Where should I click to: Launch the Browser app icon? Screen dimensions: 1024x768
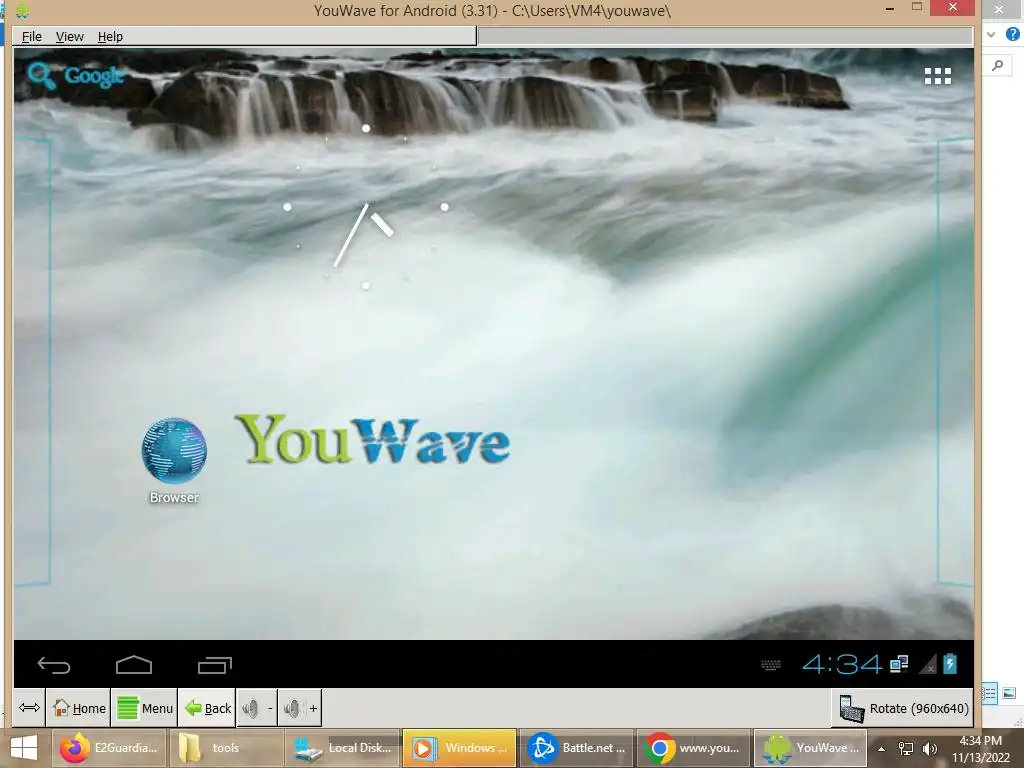pos(174,460)
